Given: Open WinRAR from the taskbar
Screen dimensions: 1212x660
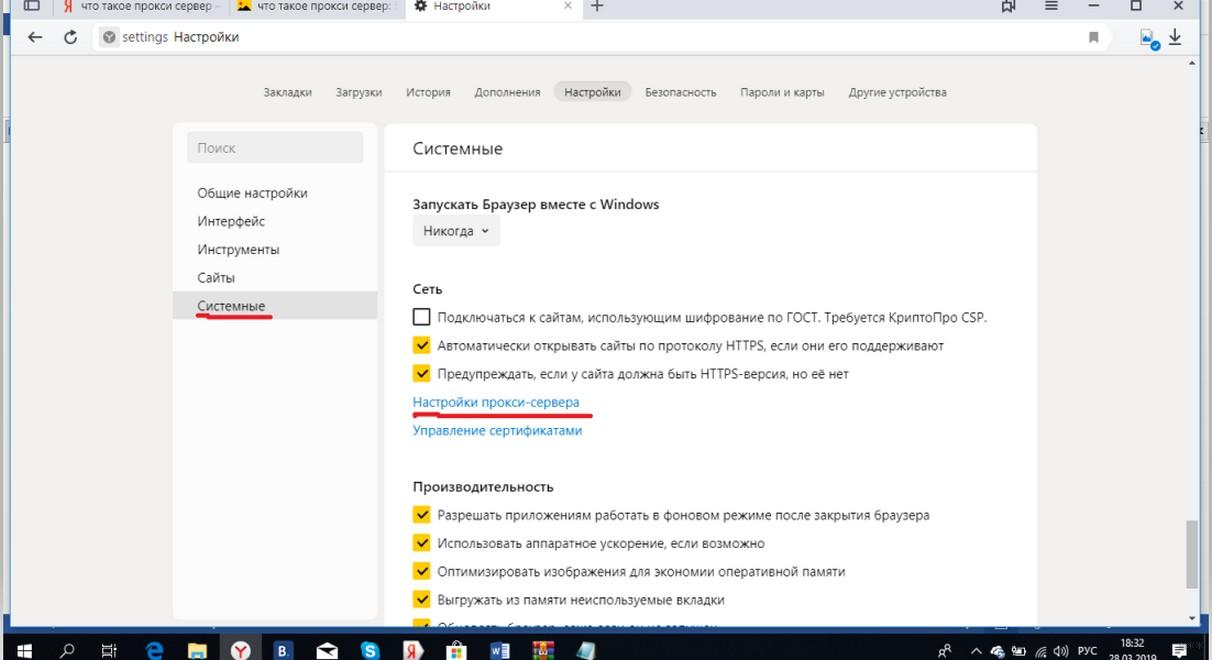Looking at the screenshot, I should pyautogui.click(x=543, y=650).
